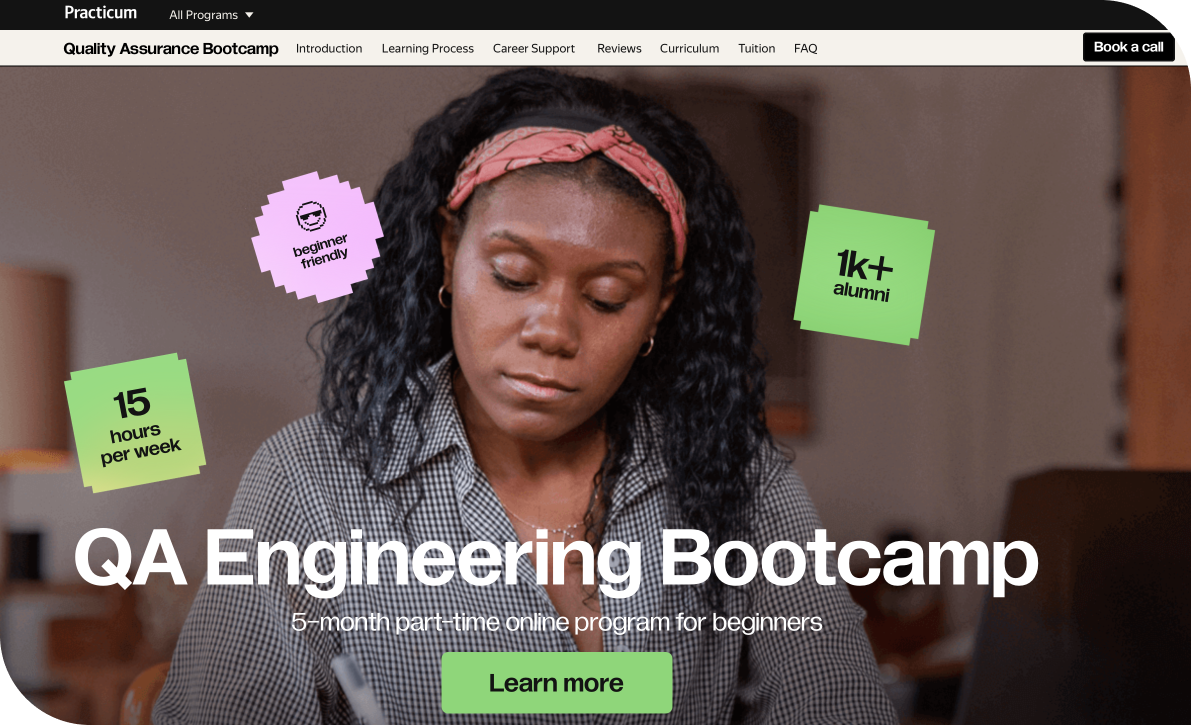Click the arrow beside All Programs
1191x725 pixels.
(249, 15)
